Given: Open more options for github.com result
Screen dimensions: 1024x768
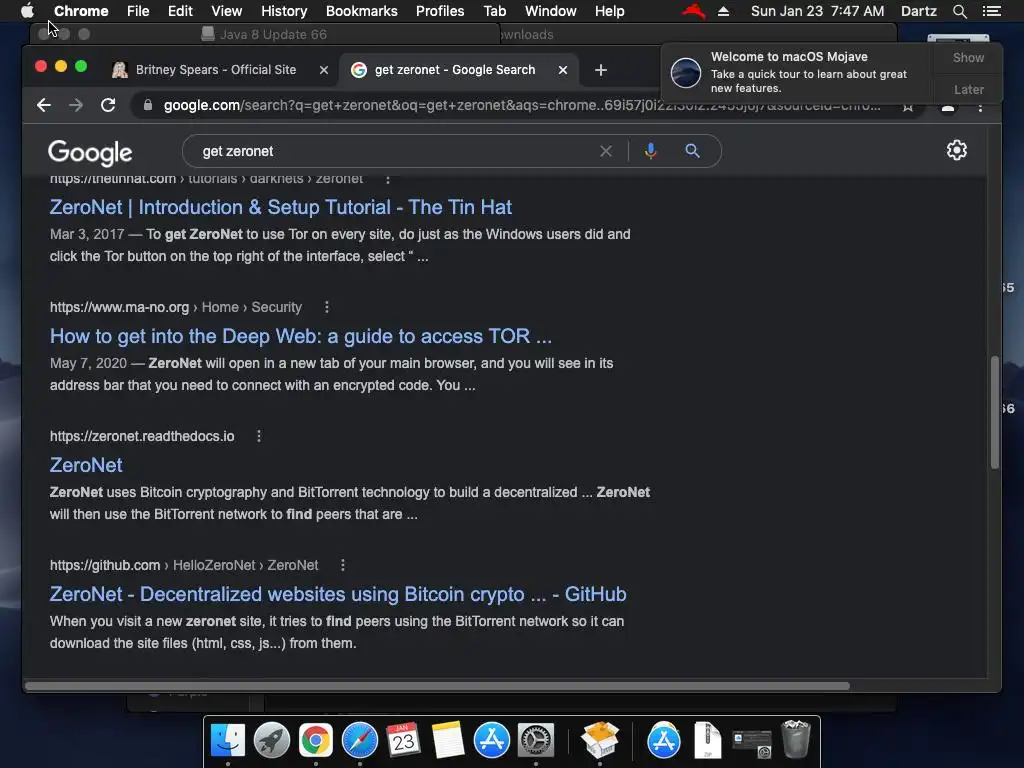Looking at the screenshot, I should [x=343, y=566].
